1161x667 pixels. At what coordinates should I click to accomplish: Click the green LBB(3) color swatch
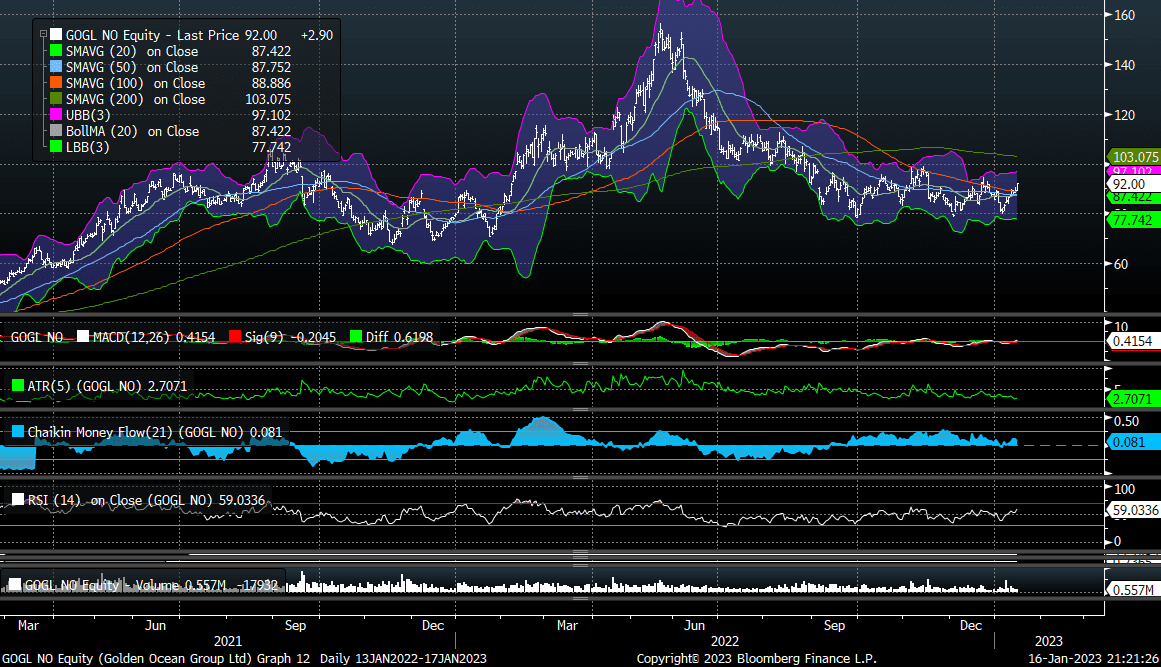click(x=56, y=147)
